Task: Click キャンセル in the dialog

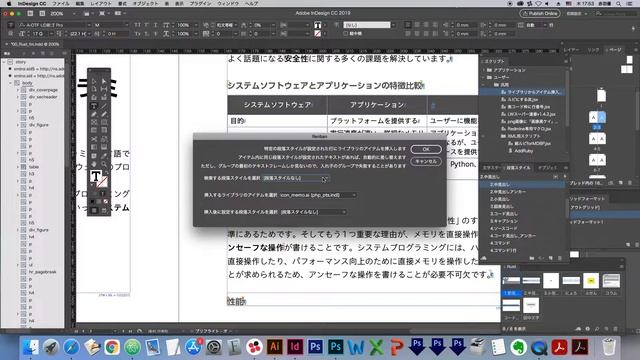Action: 426,162
